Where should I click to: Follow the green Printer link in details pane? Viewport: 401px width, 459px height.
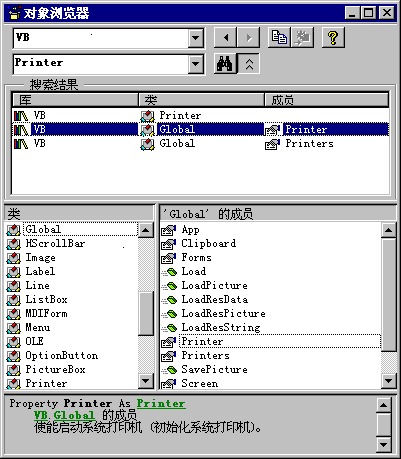click(161, 404)
